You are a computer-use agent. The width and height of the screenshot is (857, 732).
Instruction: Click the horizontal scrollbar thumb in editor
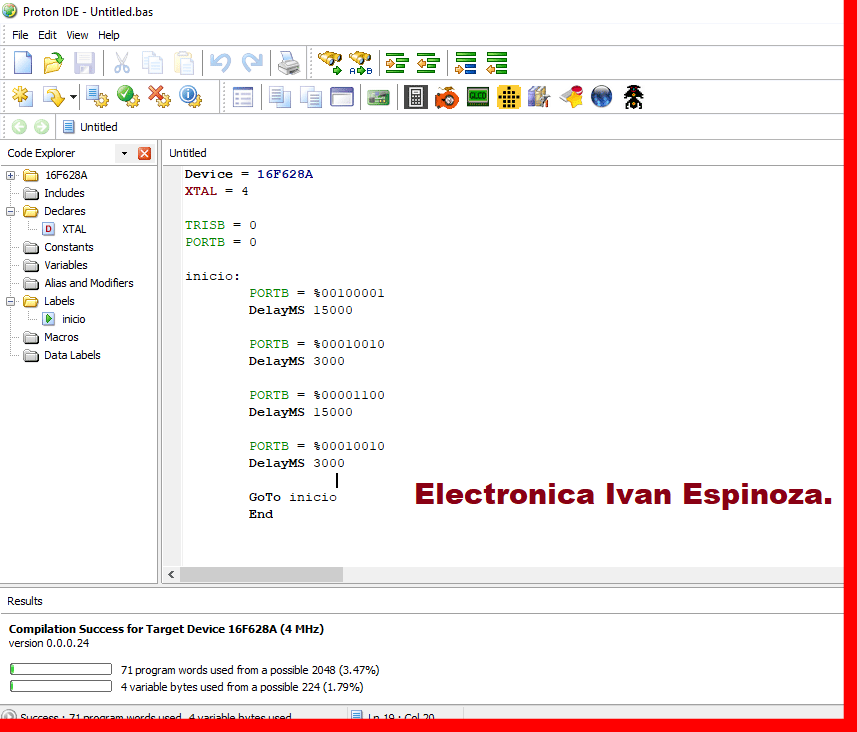261,575
